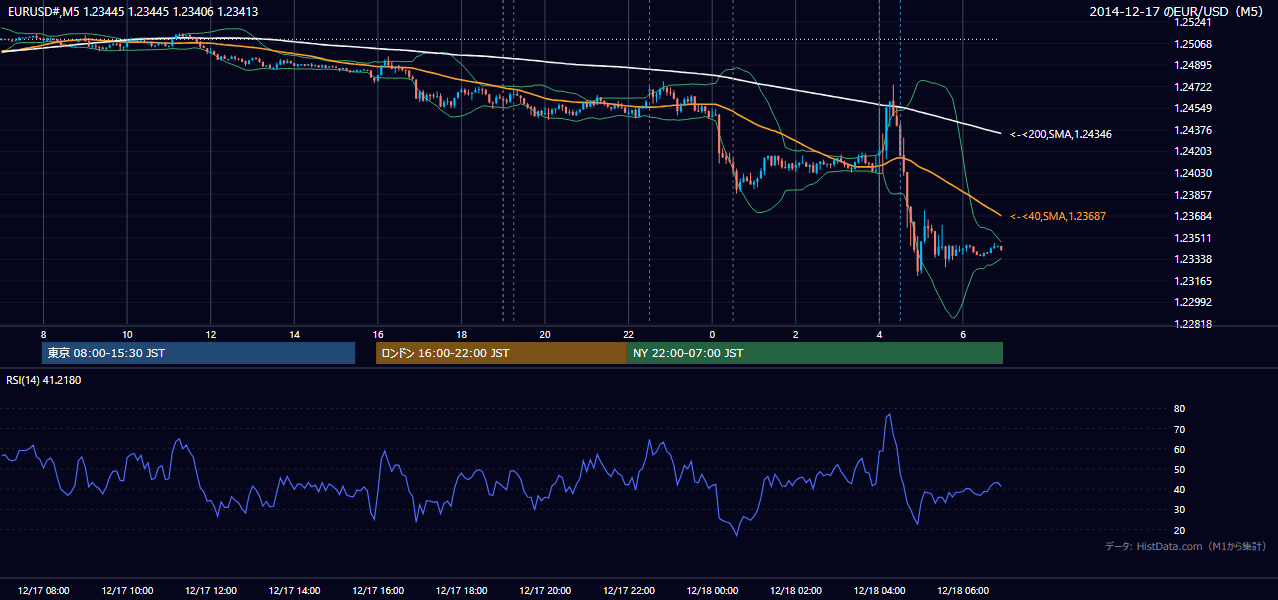
Task: Click price level 1.23511 on the axis
Action: 1193,238
